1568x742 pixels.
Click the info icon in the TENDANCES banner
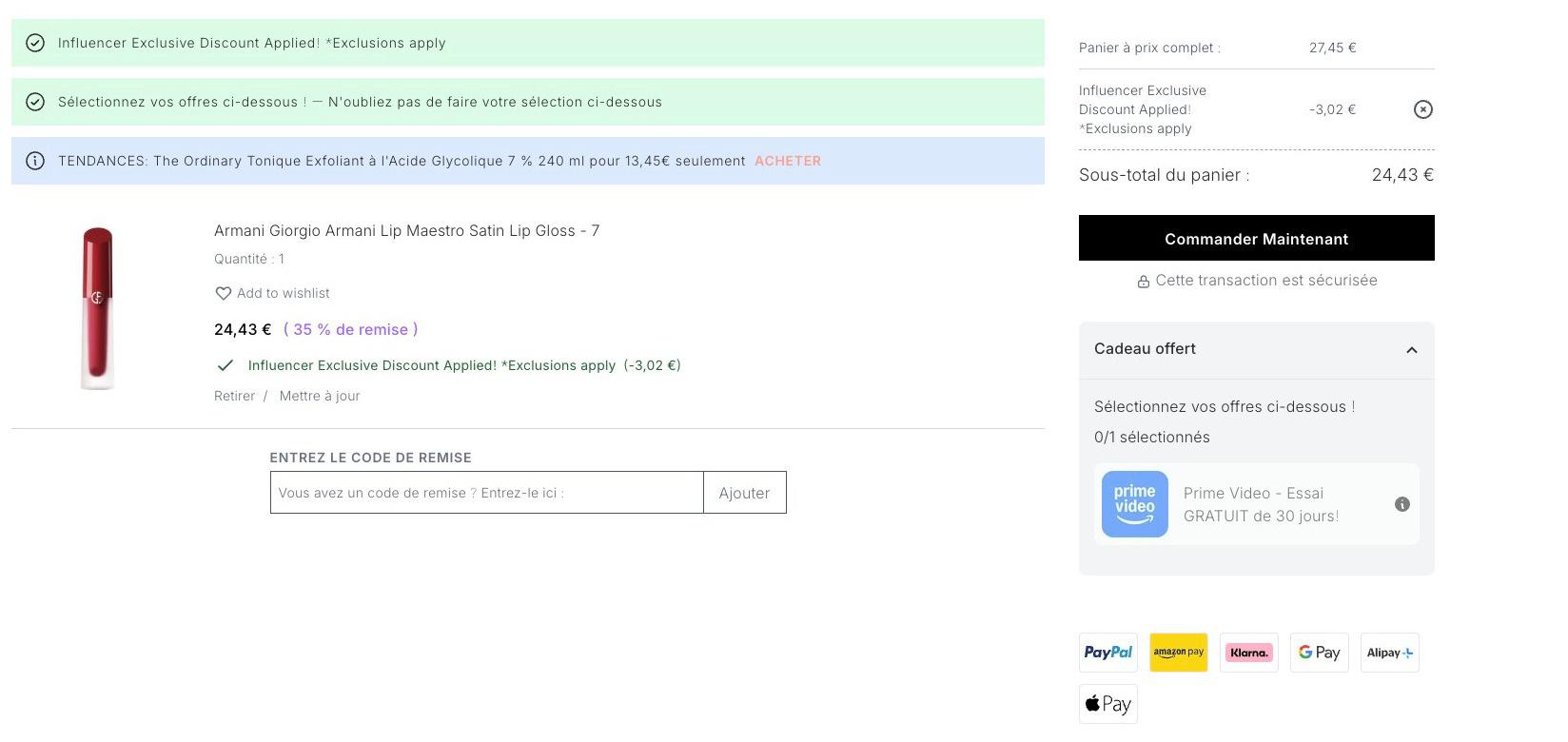point(35,161)
